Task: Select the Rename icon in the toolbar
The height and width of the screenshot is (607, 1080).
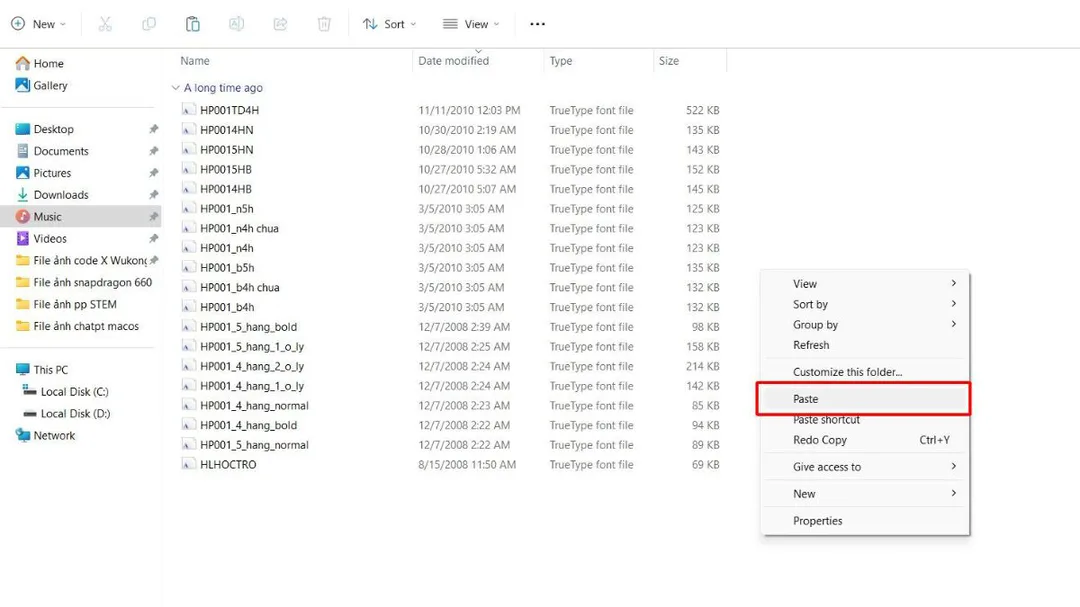Action: (x=236, y=24)
